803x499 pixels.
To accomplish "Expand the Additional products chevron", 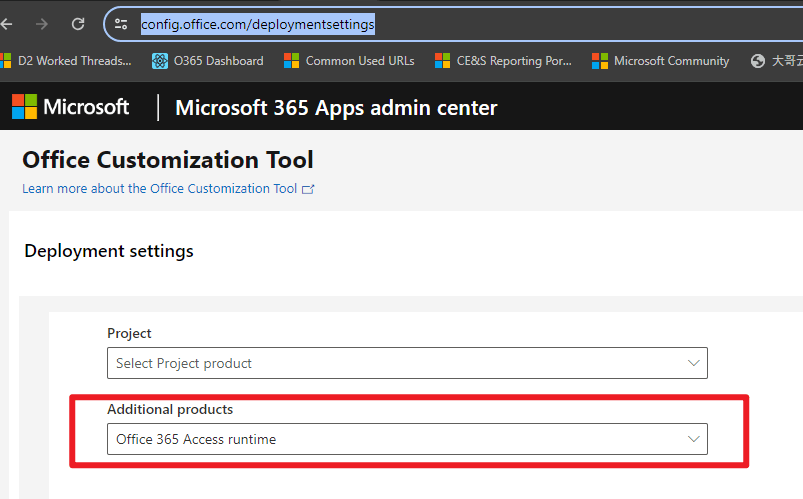I will tap(694, 439).
